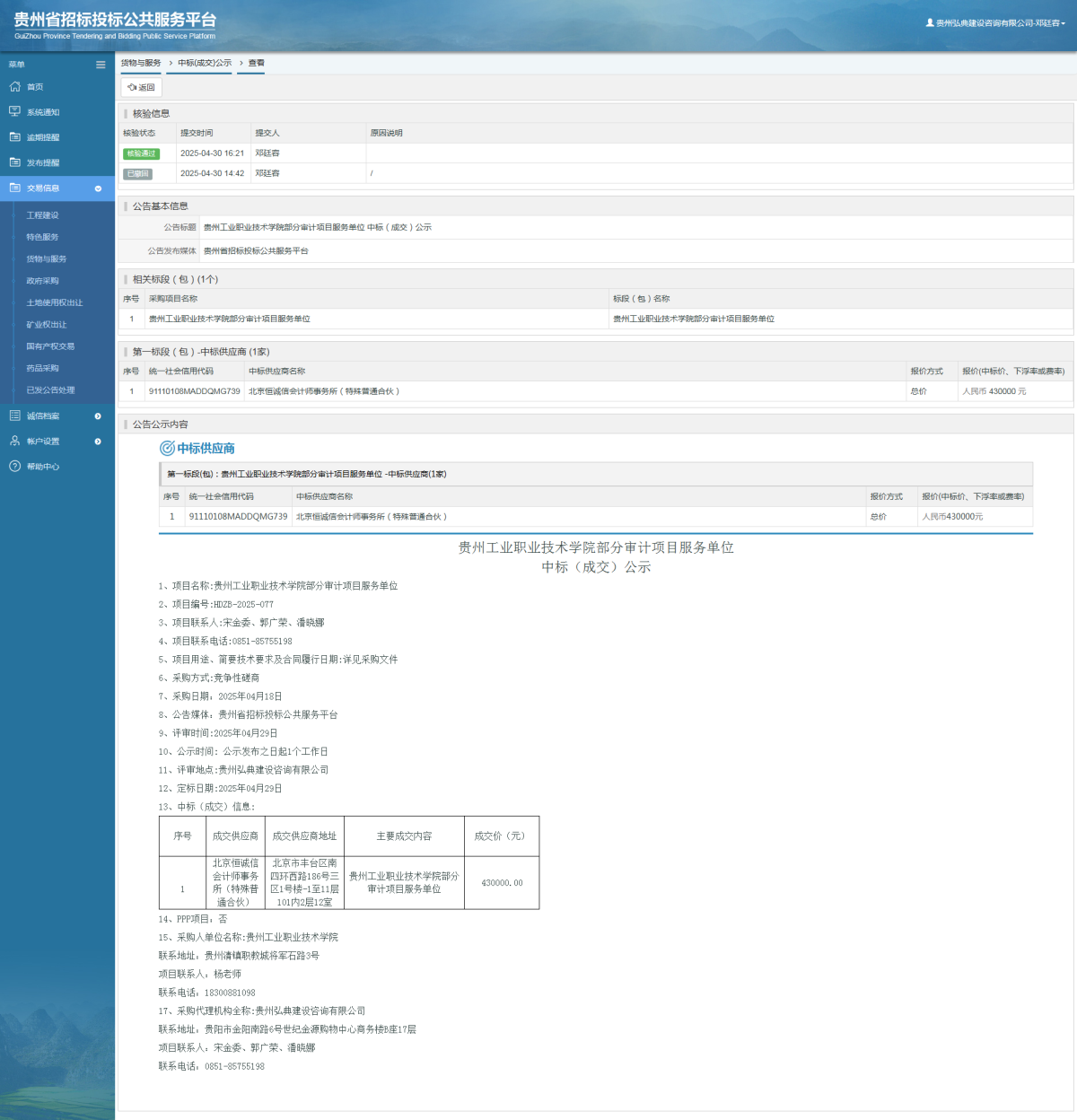Click the 逾期提醒 sidebar icon

point(14,137)
